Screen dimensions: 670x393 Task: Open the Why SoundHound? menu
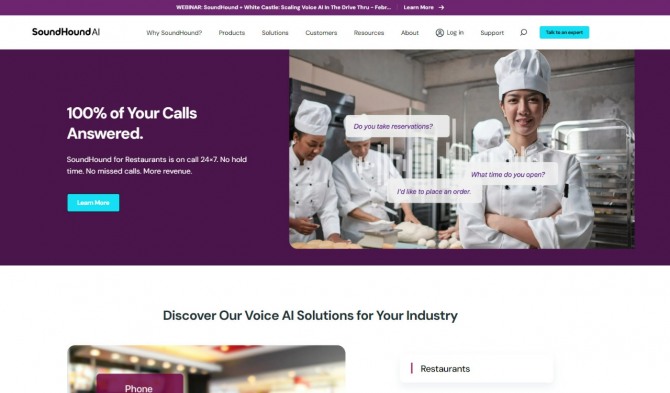point(174,32)
